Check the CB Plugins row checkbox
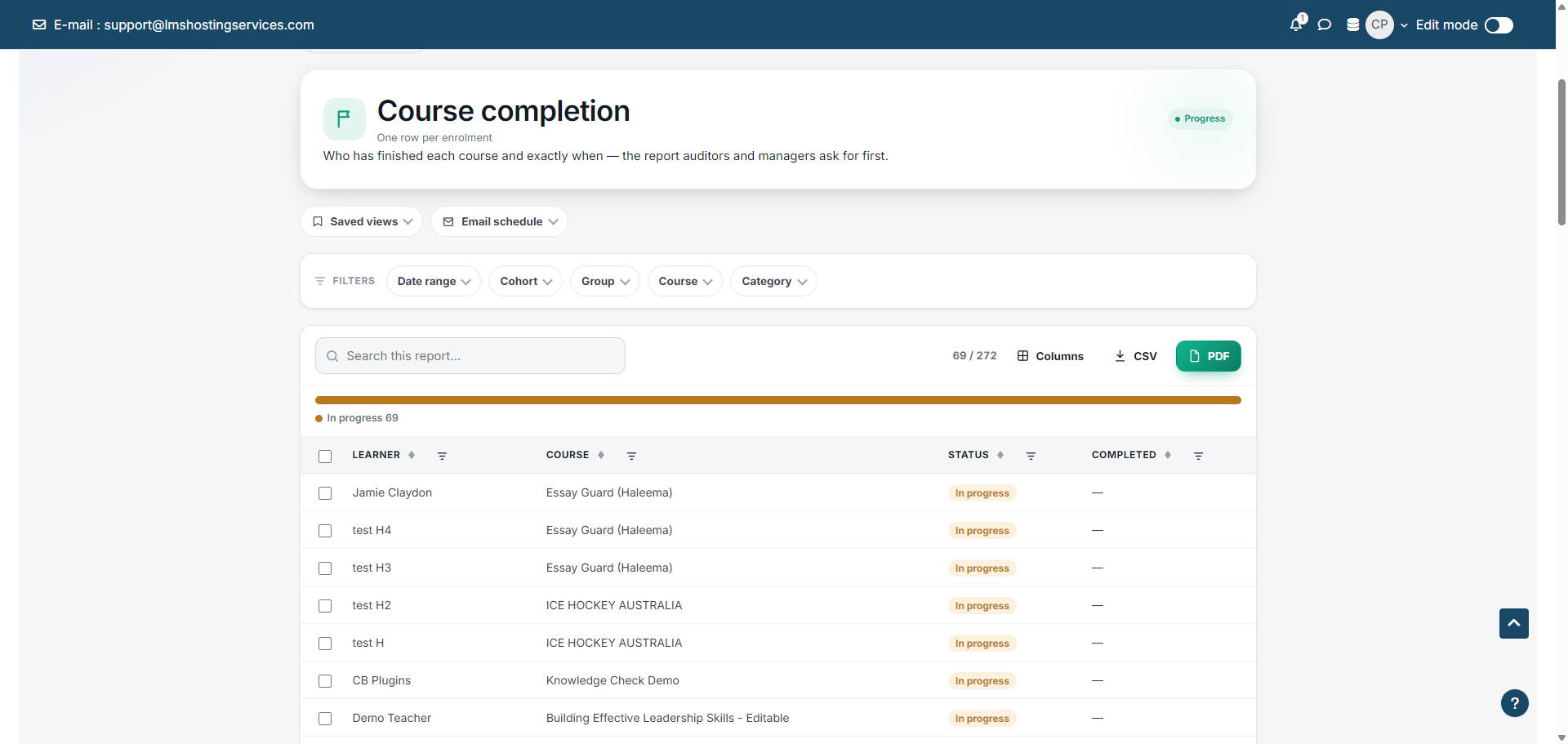Image resolution: width=1568 pixels, height=744 pixels. tap(325, 681)
